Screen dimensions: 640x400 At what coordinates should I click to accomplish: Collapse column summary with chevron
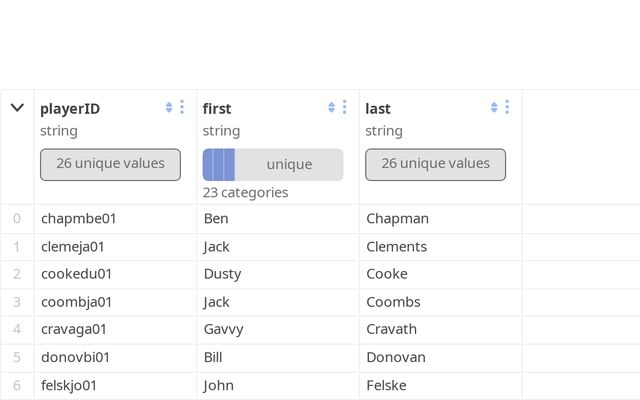pos(17,108)
